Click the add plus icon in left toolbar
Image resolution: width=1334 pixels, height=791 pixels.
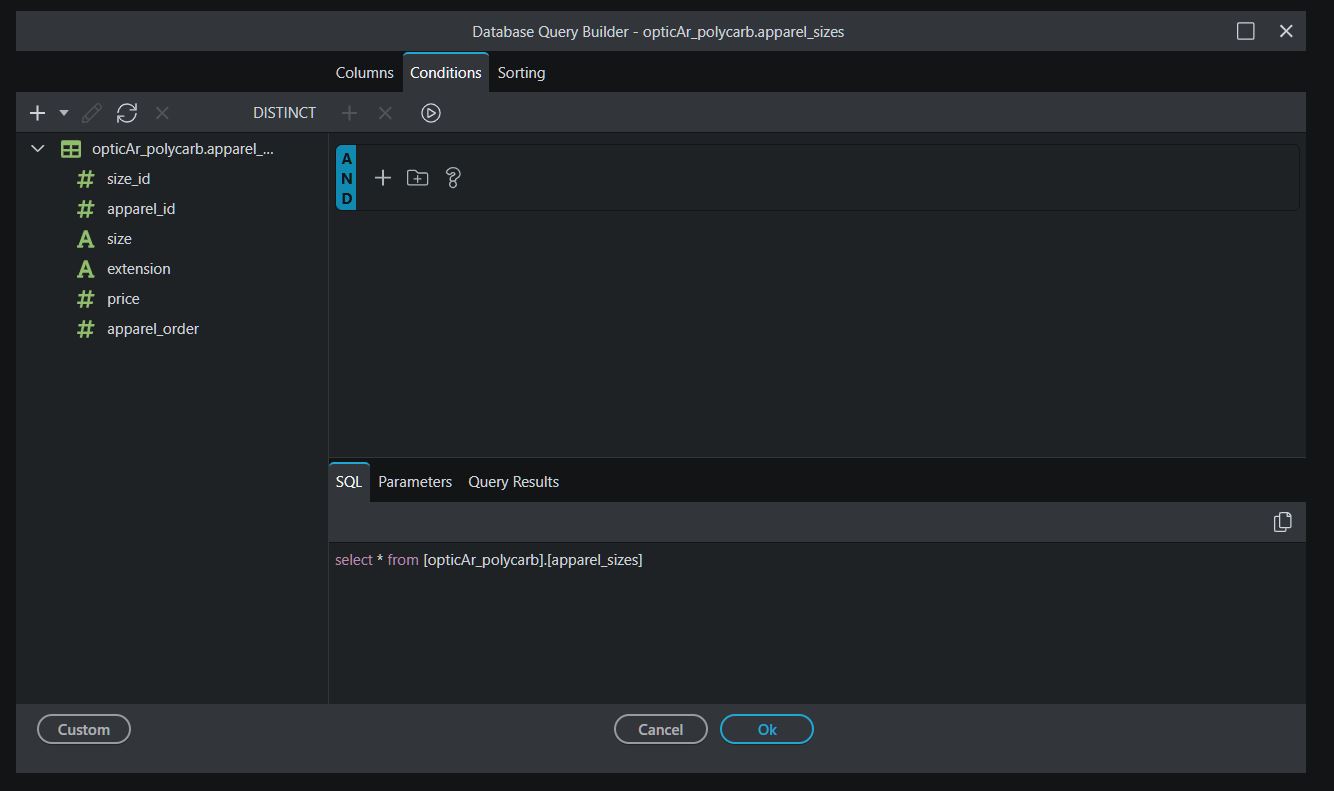(37, 113)
